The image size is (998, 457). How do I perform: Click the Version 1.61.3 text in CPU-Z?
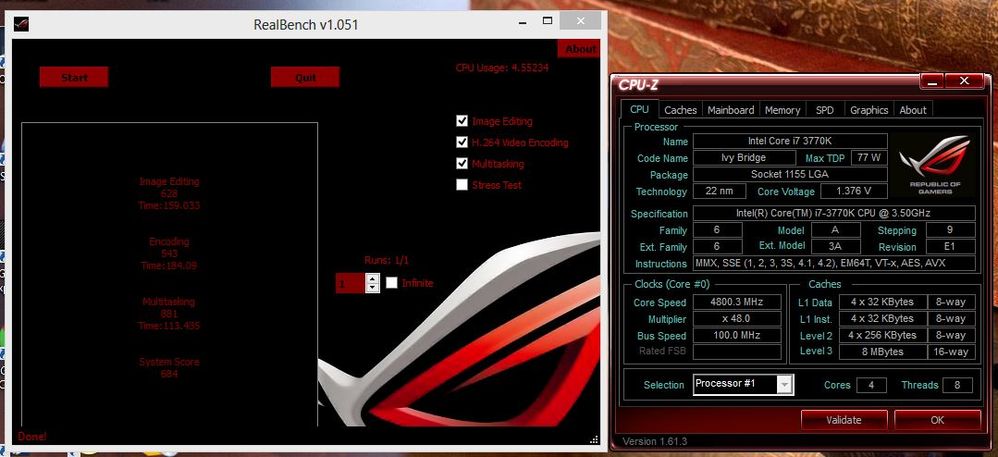coord(654,442)
